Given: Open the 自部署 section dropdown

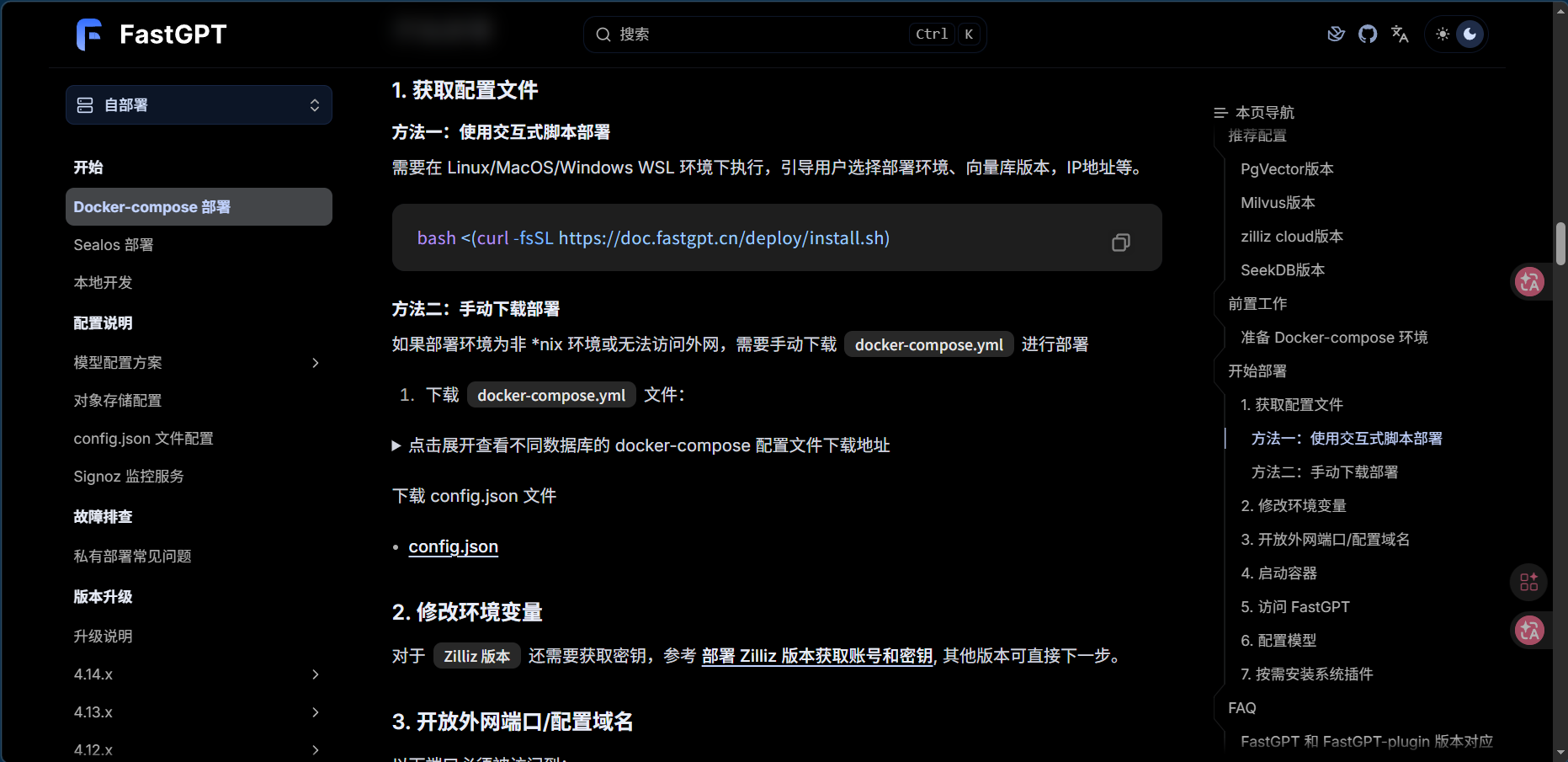Looking at the screenshot, I should [x=199, y=105].
